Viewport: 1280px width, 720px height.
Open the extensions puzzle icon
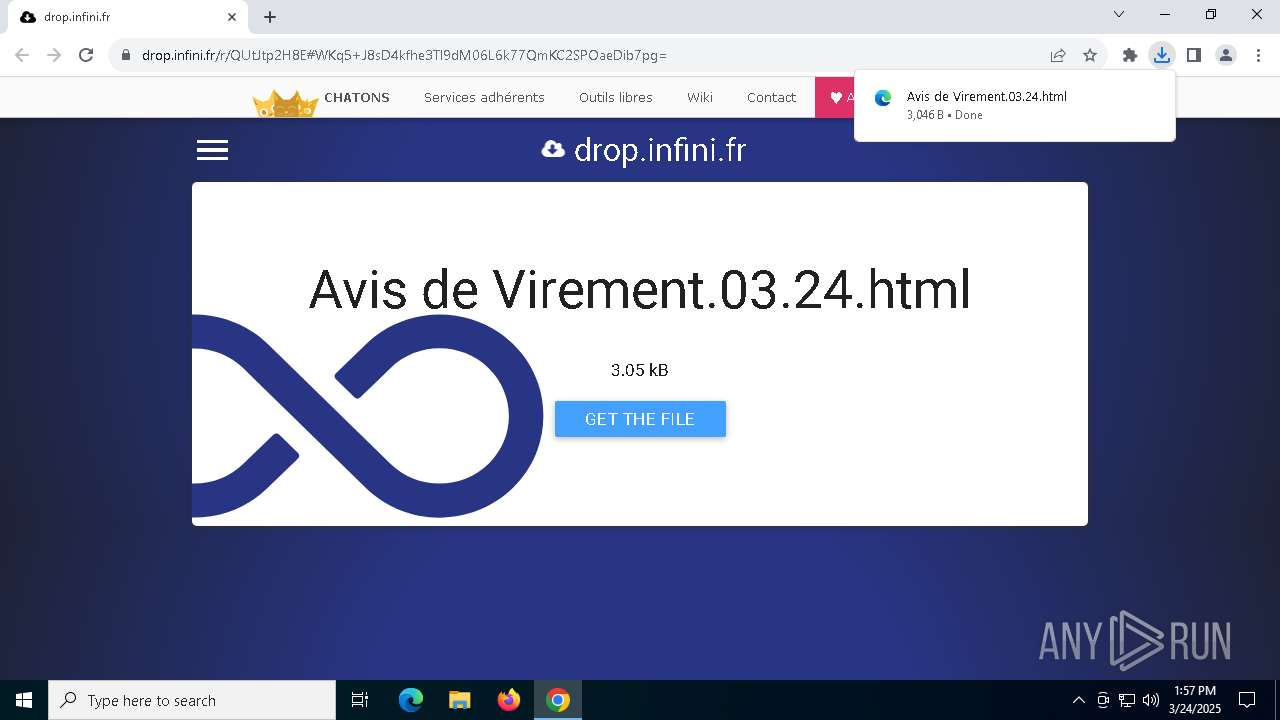pos(1130,55)
